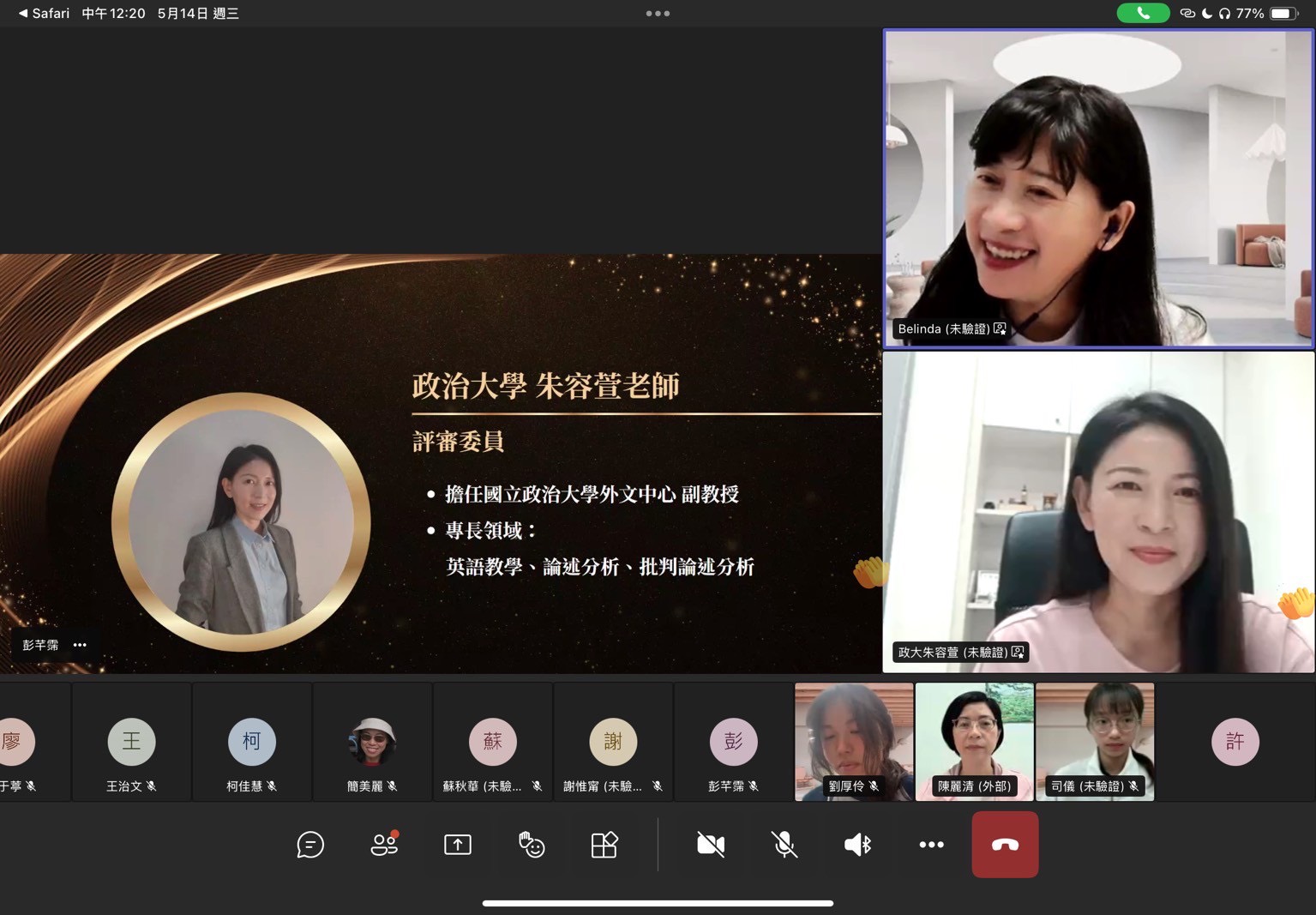This screenshot has width=1316, height=915.
Task: Show the participants list
Action: pyautogui.click(x=384, y=845)
